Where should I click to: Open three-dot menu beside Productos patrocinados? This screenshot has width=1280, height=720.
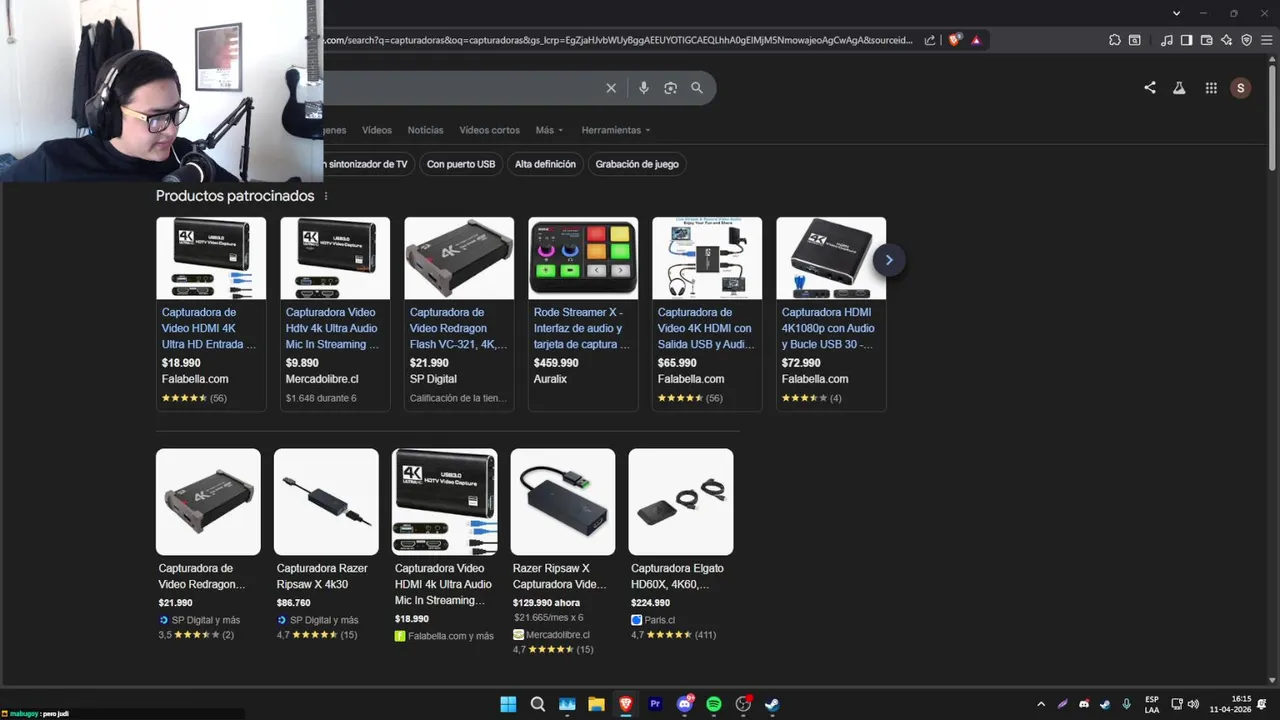[326, 196]
